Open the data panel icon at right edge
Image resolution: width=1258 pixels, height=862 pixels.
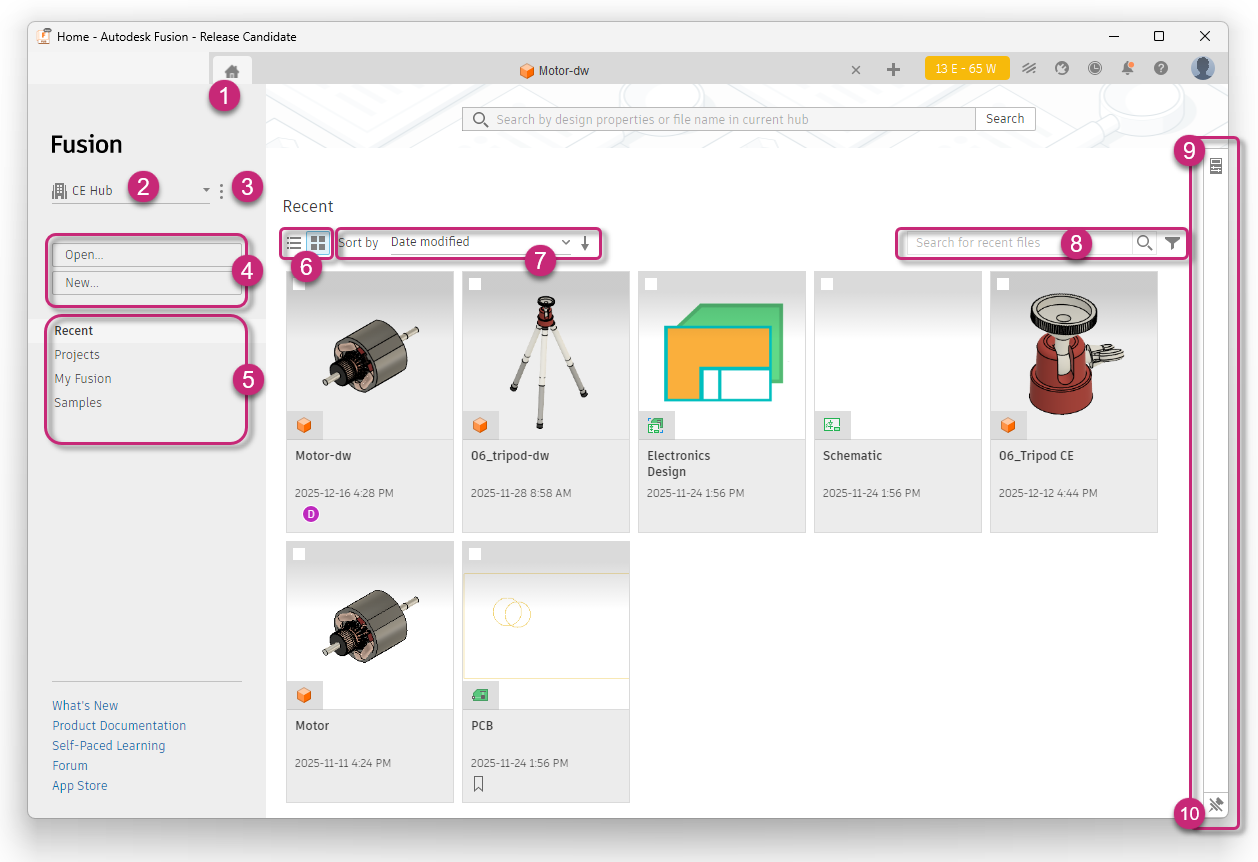click(1216, 165)
